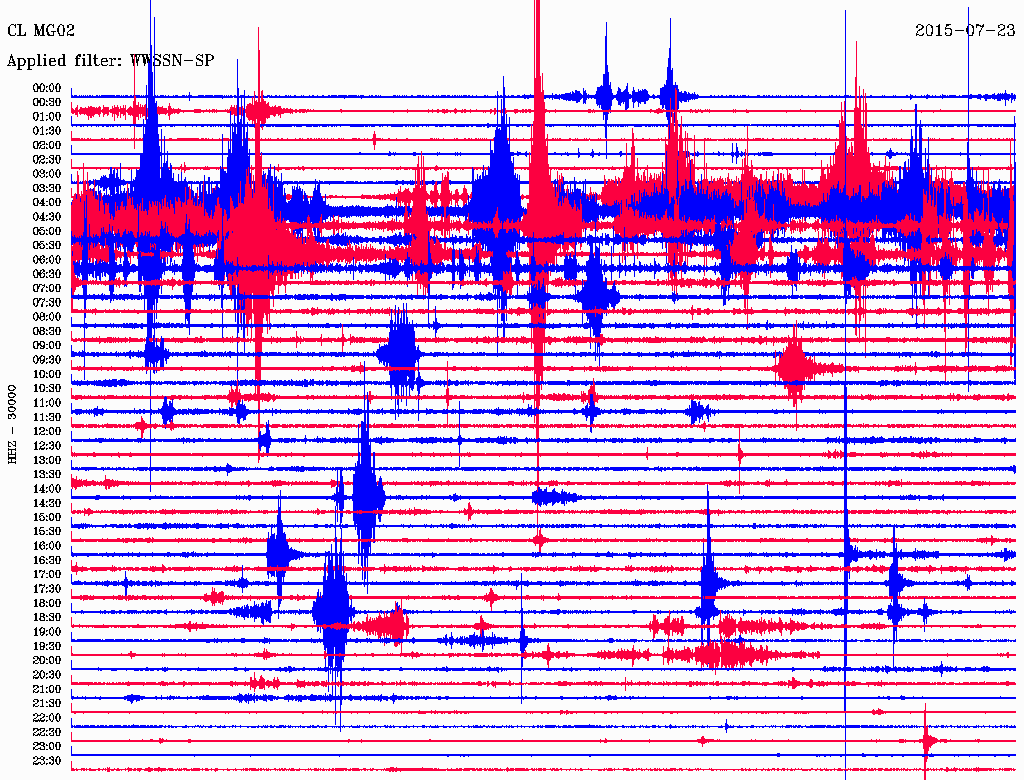1024x780 pixels.
Task: Select the 13:30 time label
Action: (x=47, y=474)
